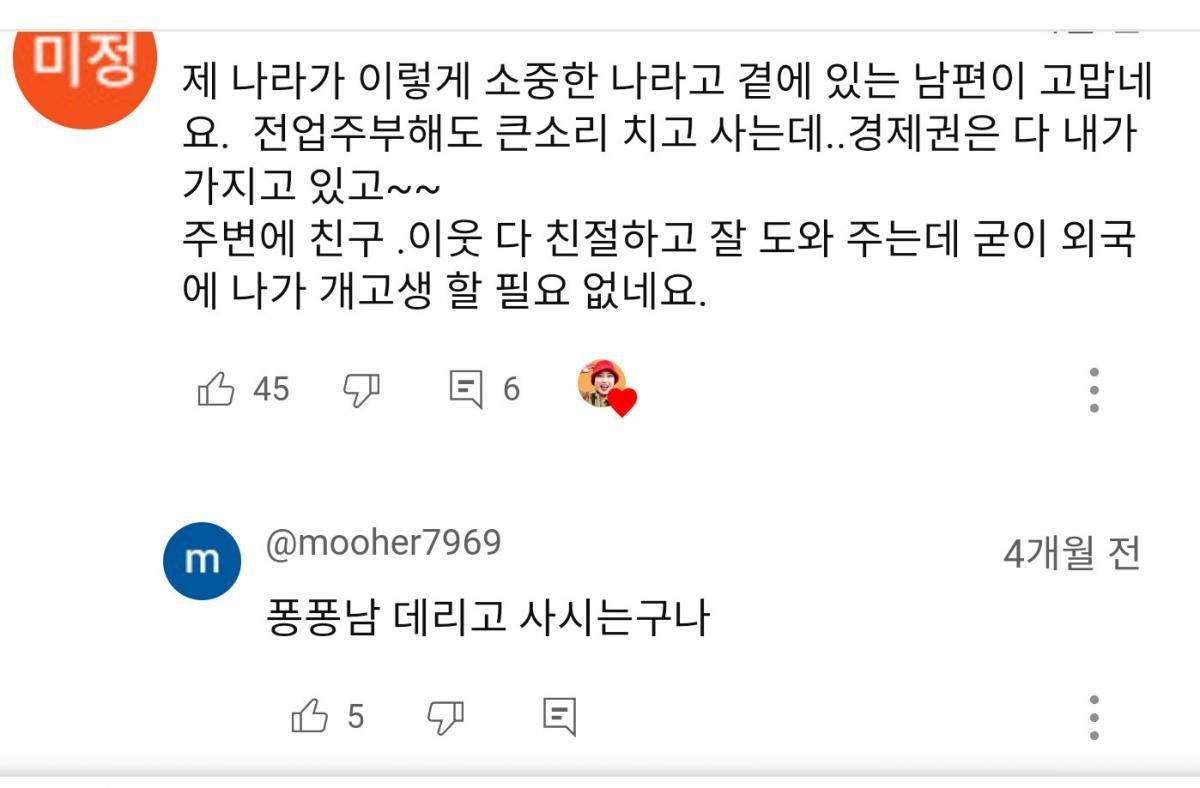Image resolution: width=1200 pixels, height=788 pixels.
Task: Click the red creator heart badge
Action: (623, 403)
